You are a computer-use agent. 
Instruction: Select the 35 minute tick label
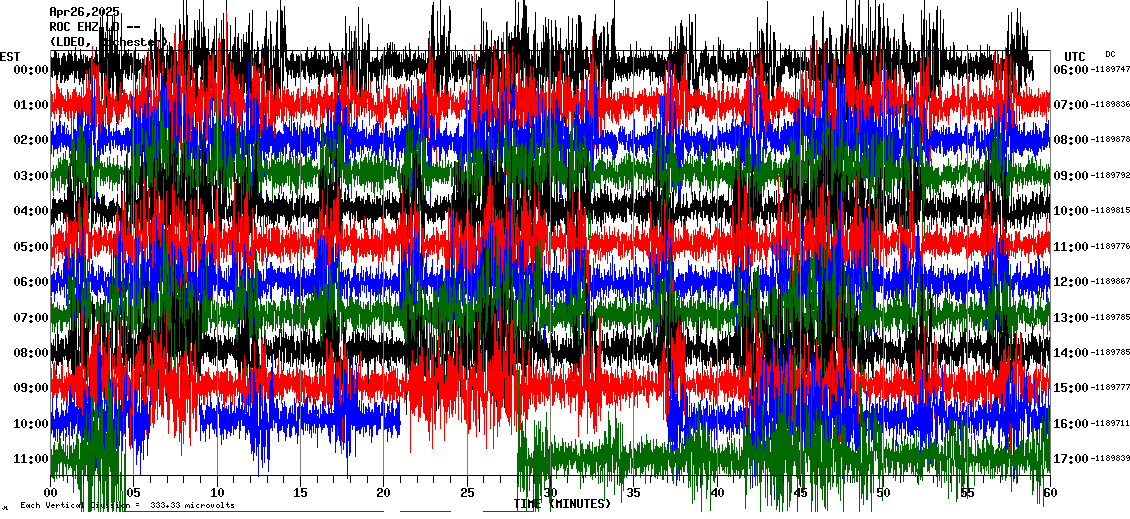[633, 492]
